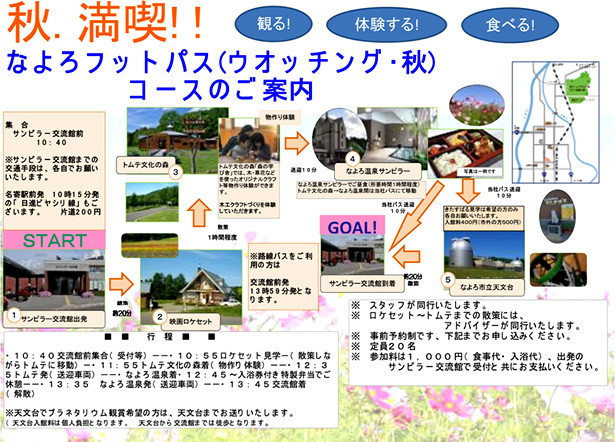Open the craft workshop people photo

coord(249,140)
